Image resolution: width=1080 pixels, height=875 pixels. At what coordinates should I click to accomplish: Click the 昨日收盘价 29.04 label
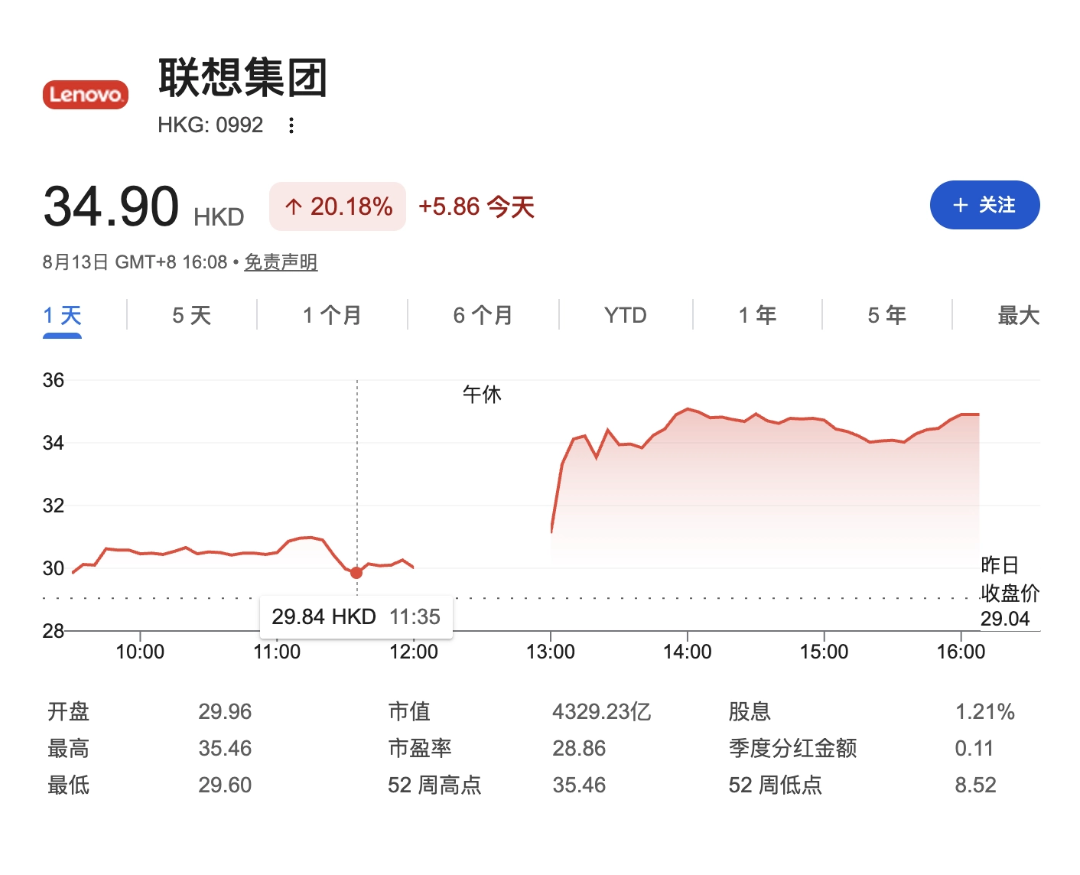1009,592
